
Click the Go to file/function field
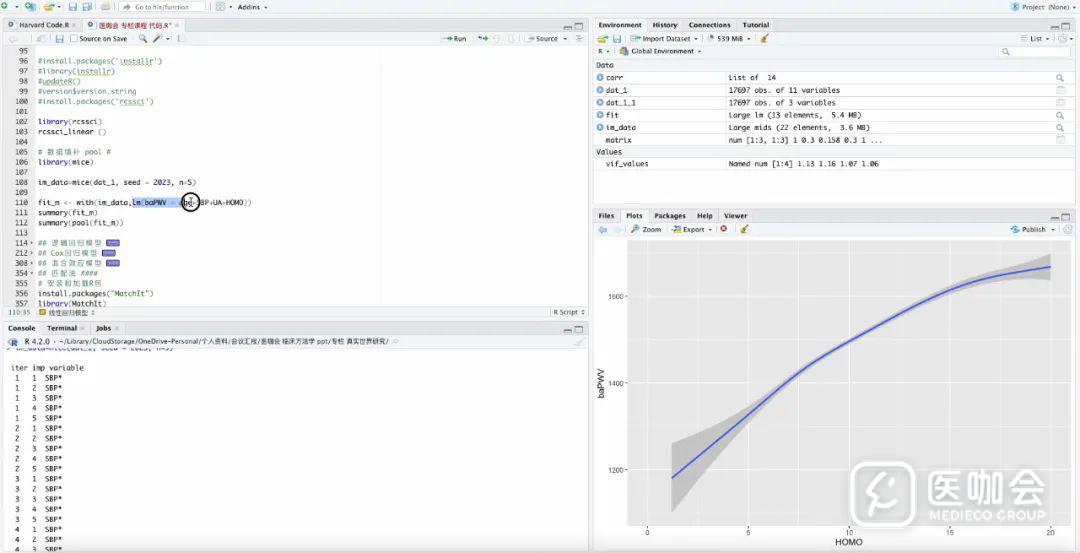(x=163, y=6)
